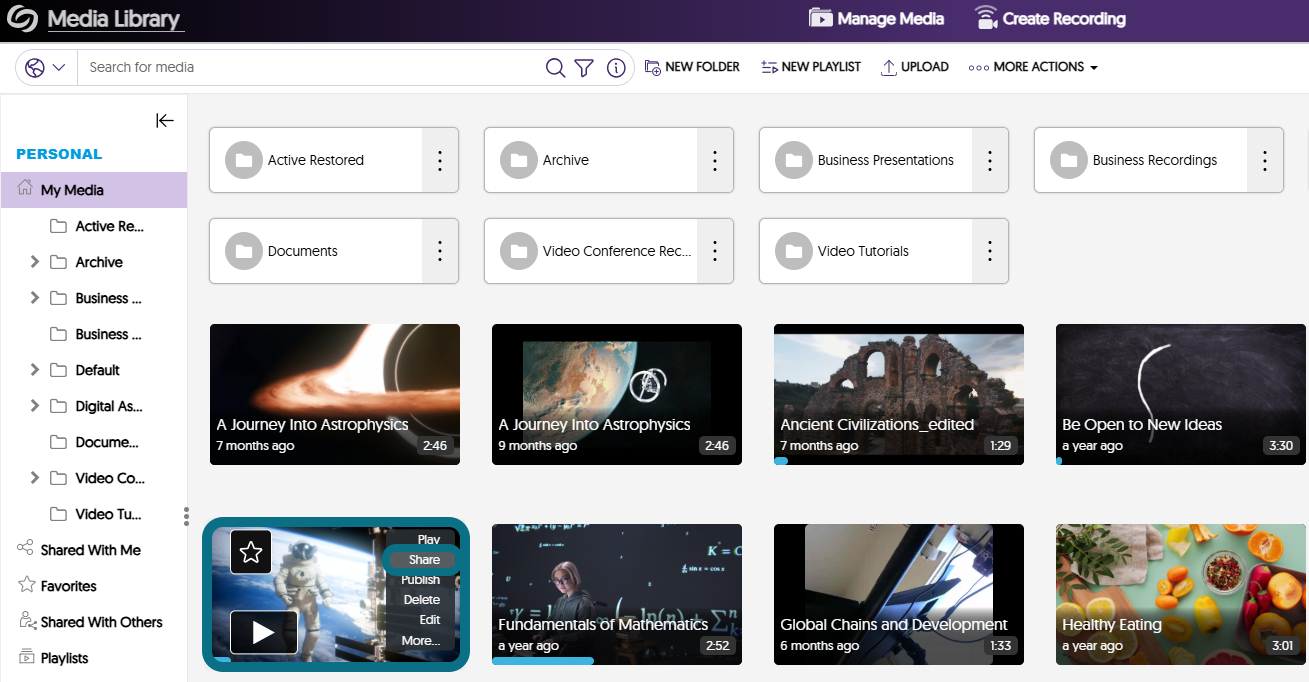Open Global Chains and Development video
The width and height of the screenshot is (1309, 682).
pyautogui.click(x=899, y=594)
